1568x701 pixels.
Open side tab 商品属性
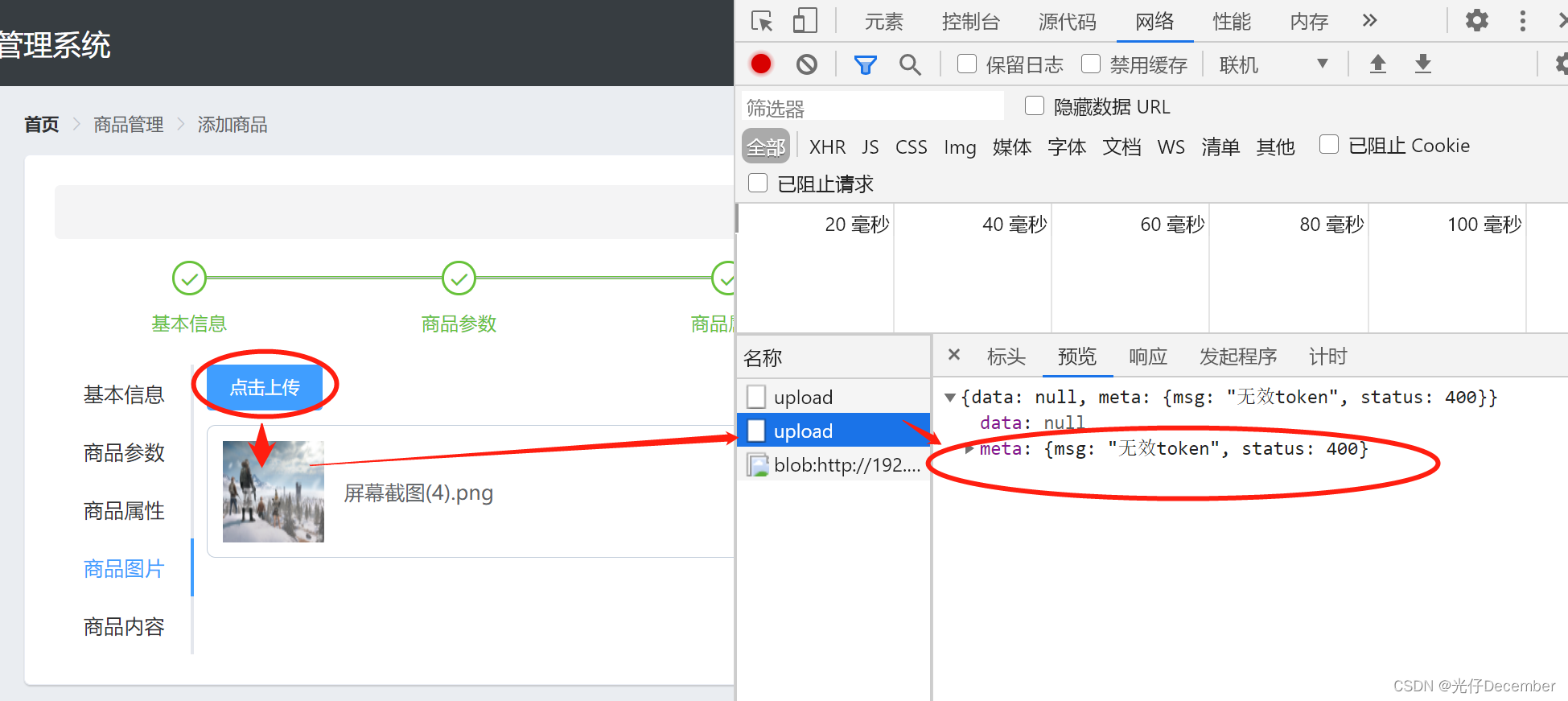click(124, 510)
